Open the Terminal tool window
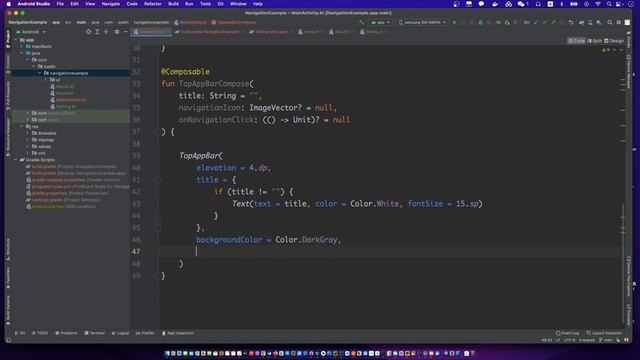Image resolution: width=640 pixels, height=360 pixels. pyautogui.click(x=95, y=333)
